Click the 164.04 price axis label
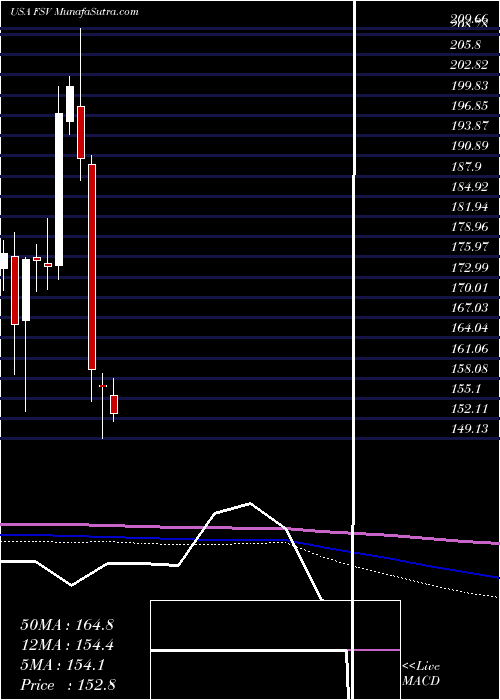Viewport: 500px width, 700px height. click(469, 328)
